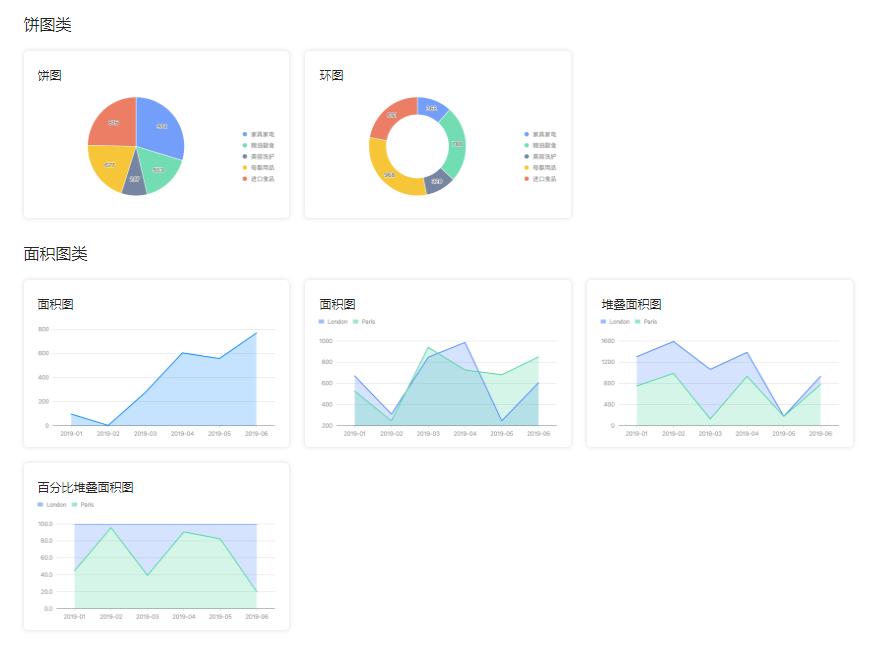Image resolution: width=873 pixels, height=647 pixels.
Task: Select the green slice of the pie chart
Action: tap(159, 169)
